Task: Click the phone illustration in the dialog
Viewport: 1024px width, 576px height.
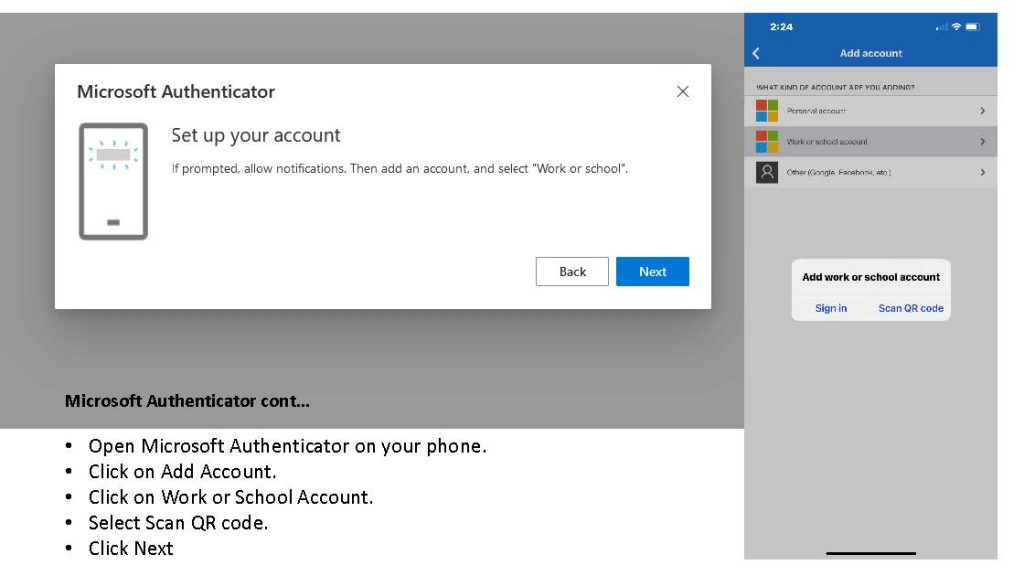Action: coord(115,184)
